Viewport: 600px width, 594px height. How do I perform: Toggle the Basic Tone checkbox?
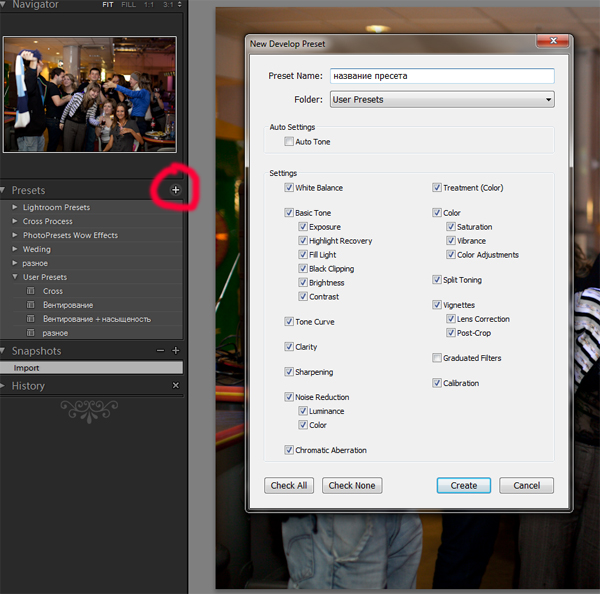click(289, 213)
